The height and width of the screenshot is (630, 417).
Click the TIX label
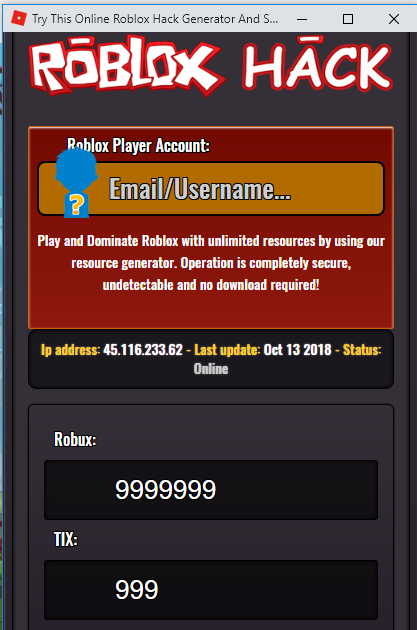point(65,539)
